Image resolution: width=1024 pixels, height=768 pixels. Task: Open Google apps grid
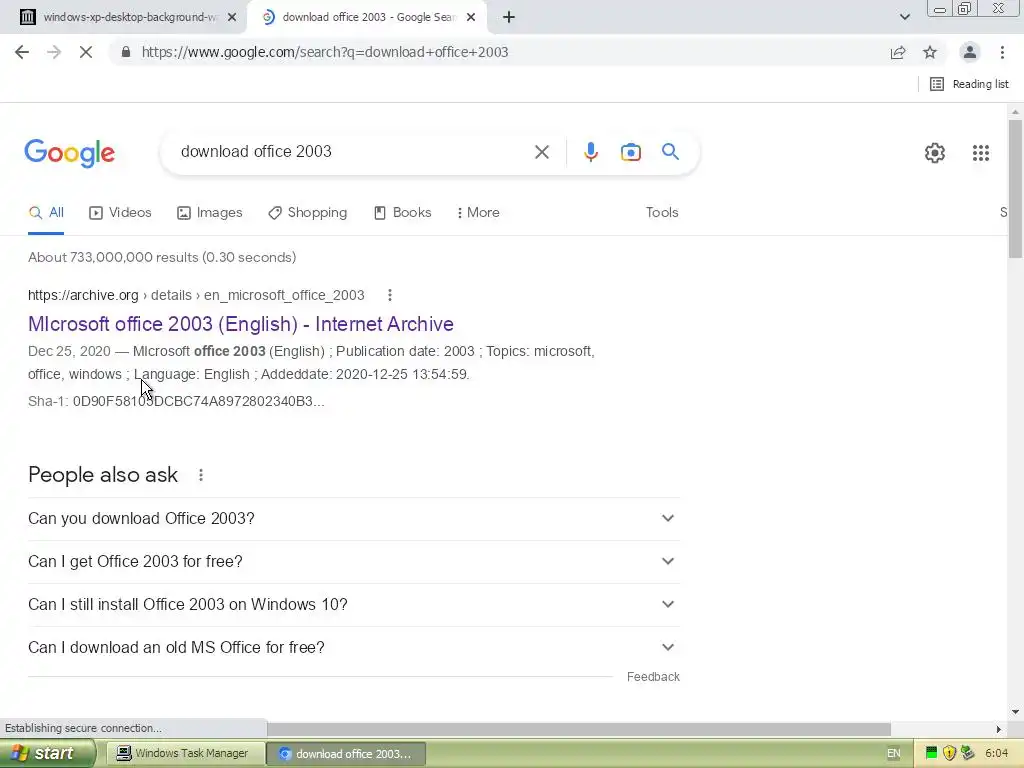981,153
